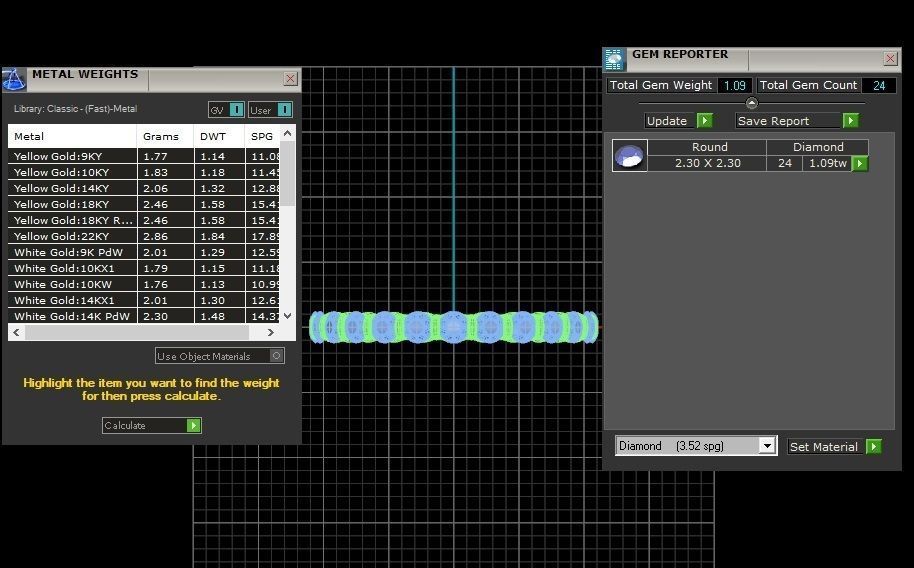Click the green arrow next to Update
This screenshot has height=568, width=914.
tap(705, 120)
